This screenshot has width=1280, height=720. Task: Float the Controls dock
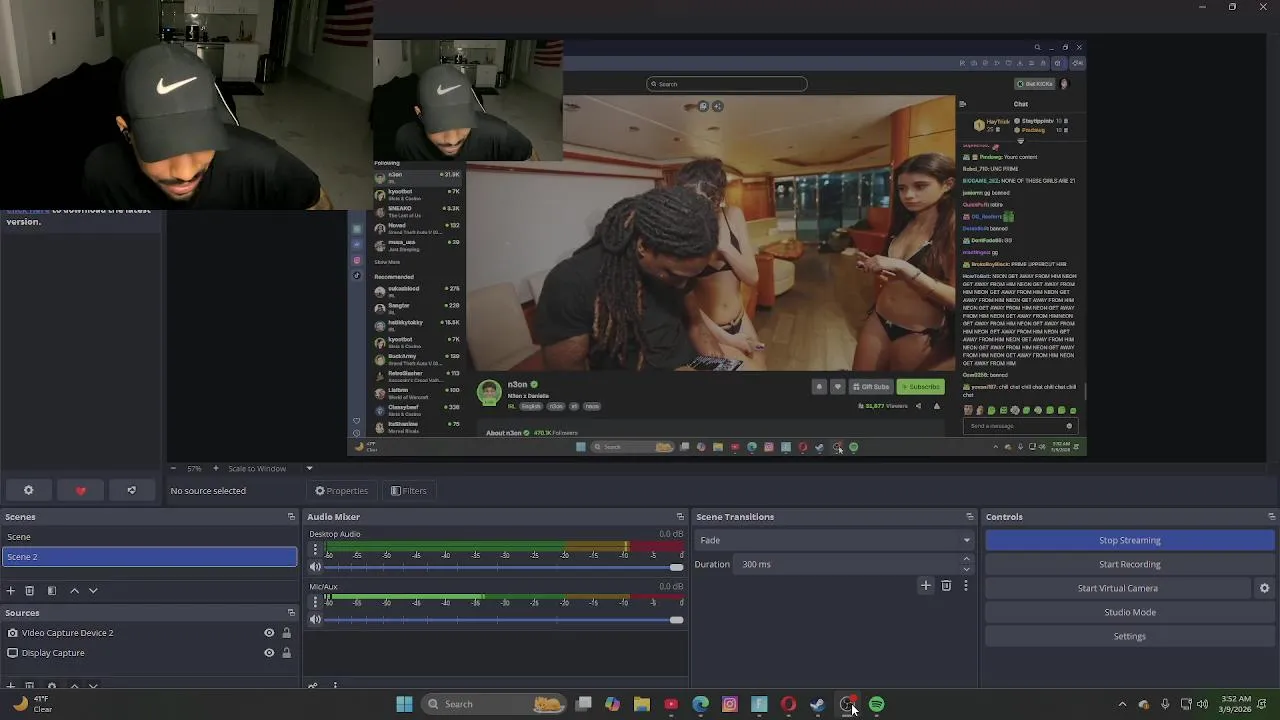(1271, 517)
